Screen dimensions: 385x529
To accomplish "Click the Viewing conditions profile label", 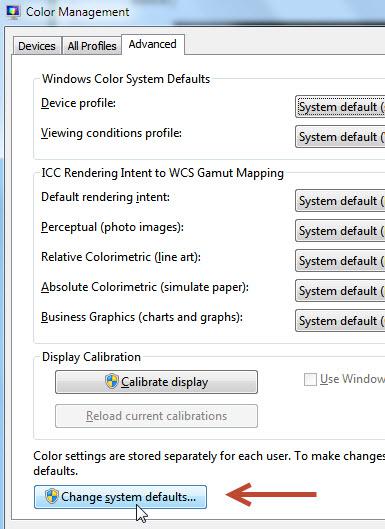I will (111, 134).
